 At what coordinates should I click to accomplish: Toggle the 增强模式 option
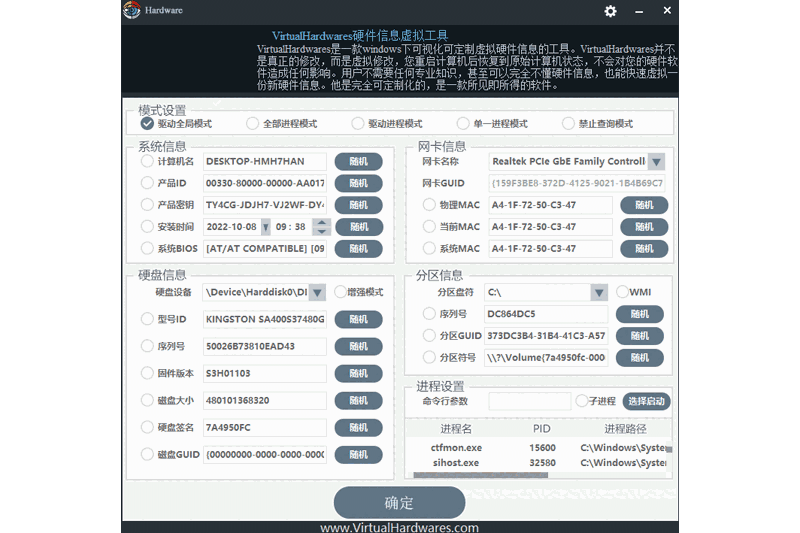(x=340, y=292)
